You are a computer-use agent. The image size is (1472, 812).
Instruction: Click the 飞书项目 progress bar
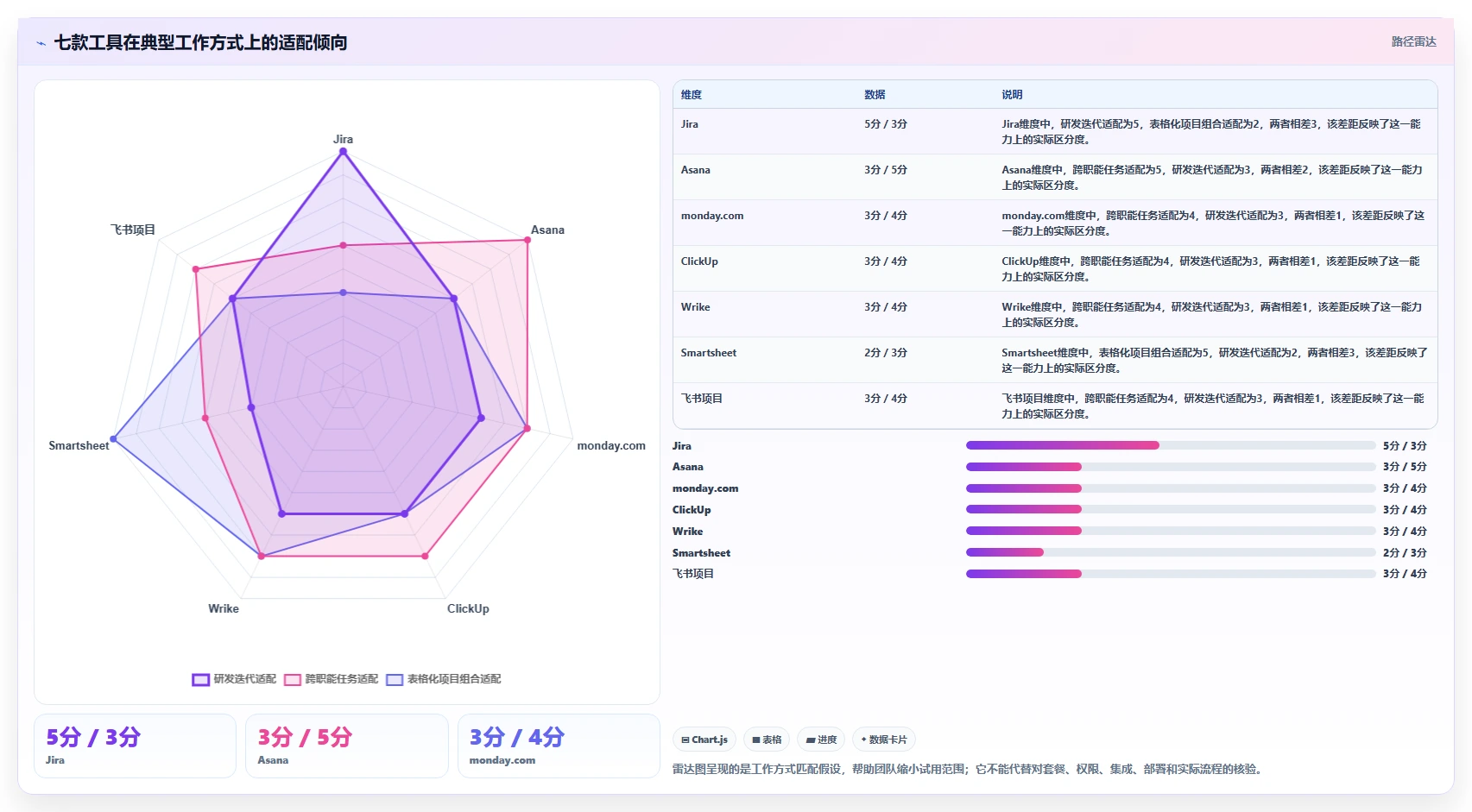tap(1170, 574)
